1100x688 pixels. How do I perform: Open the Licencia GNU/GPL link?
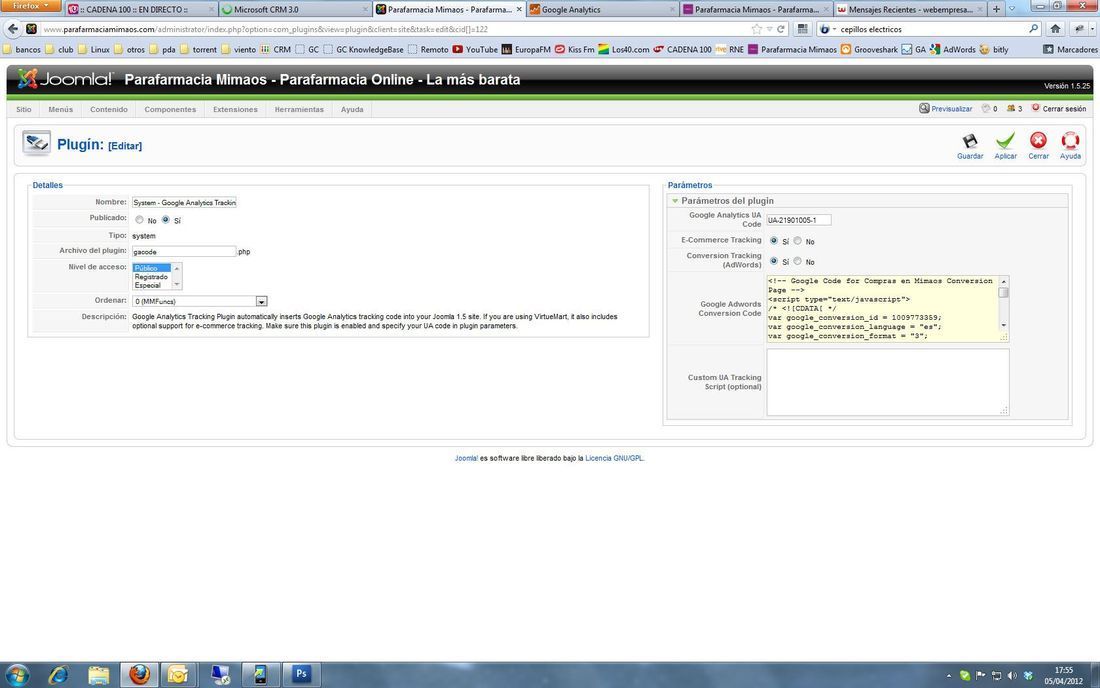click(x=614, y=458)
